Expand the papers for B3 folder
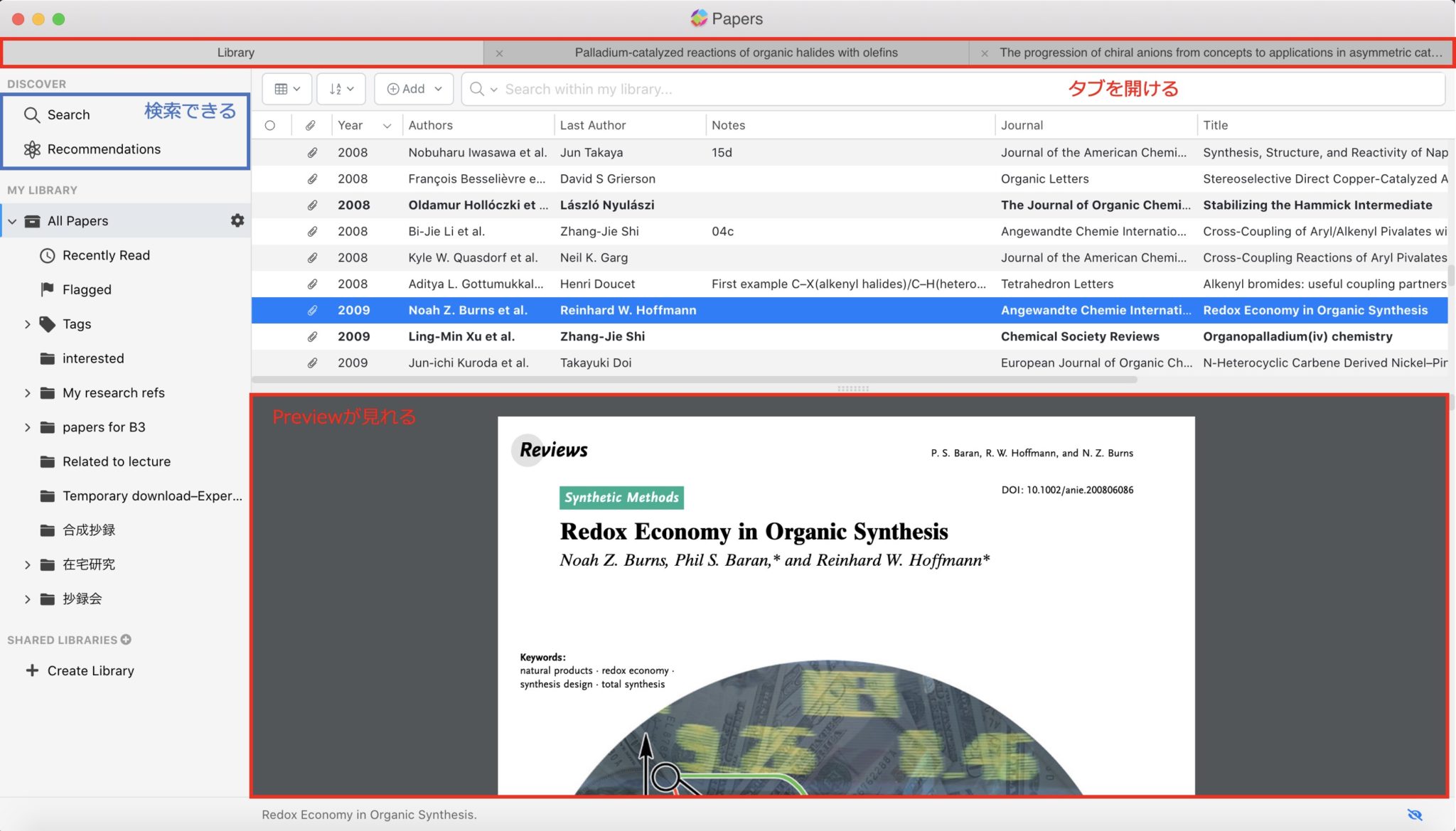This screenshot has height=831, width=1456. 27,427
